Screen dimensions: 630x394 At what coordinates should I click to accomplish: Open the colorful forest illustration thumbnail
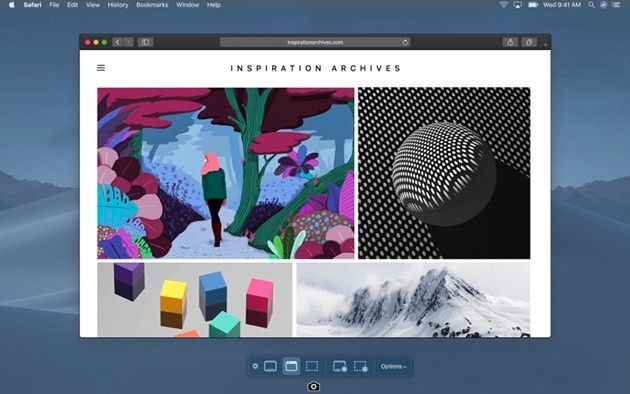(x=226, y=173)
